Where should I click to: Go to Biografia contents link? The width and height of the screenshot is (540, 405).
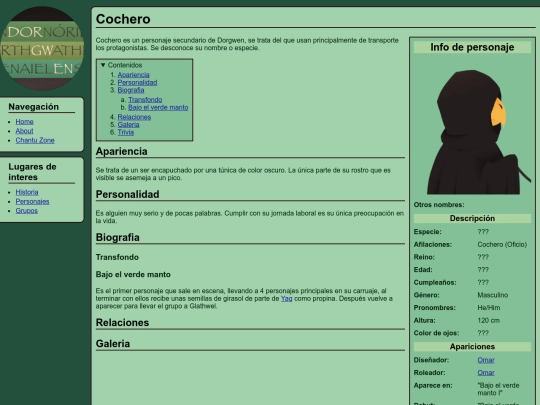131,90
